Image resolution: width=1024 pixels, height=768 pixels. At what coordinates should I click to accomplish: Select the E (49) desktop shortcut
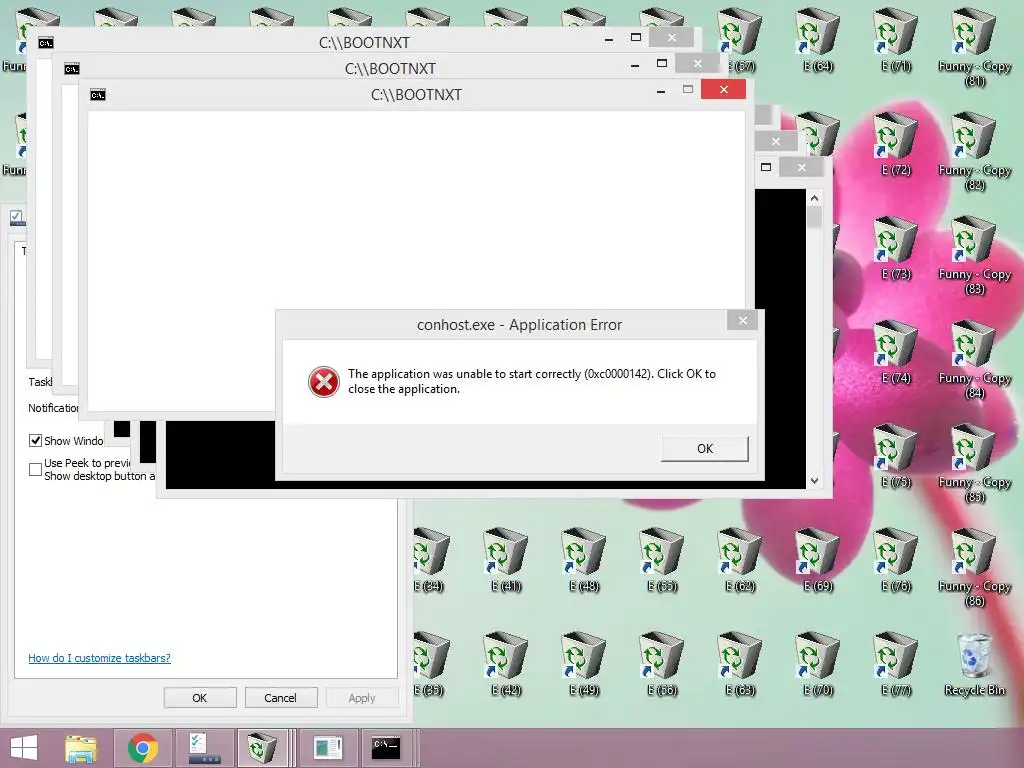[x=584, y=664]
